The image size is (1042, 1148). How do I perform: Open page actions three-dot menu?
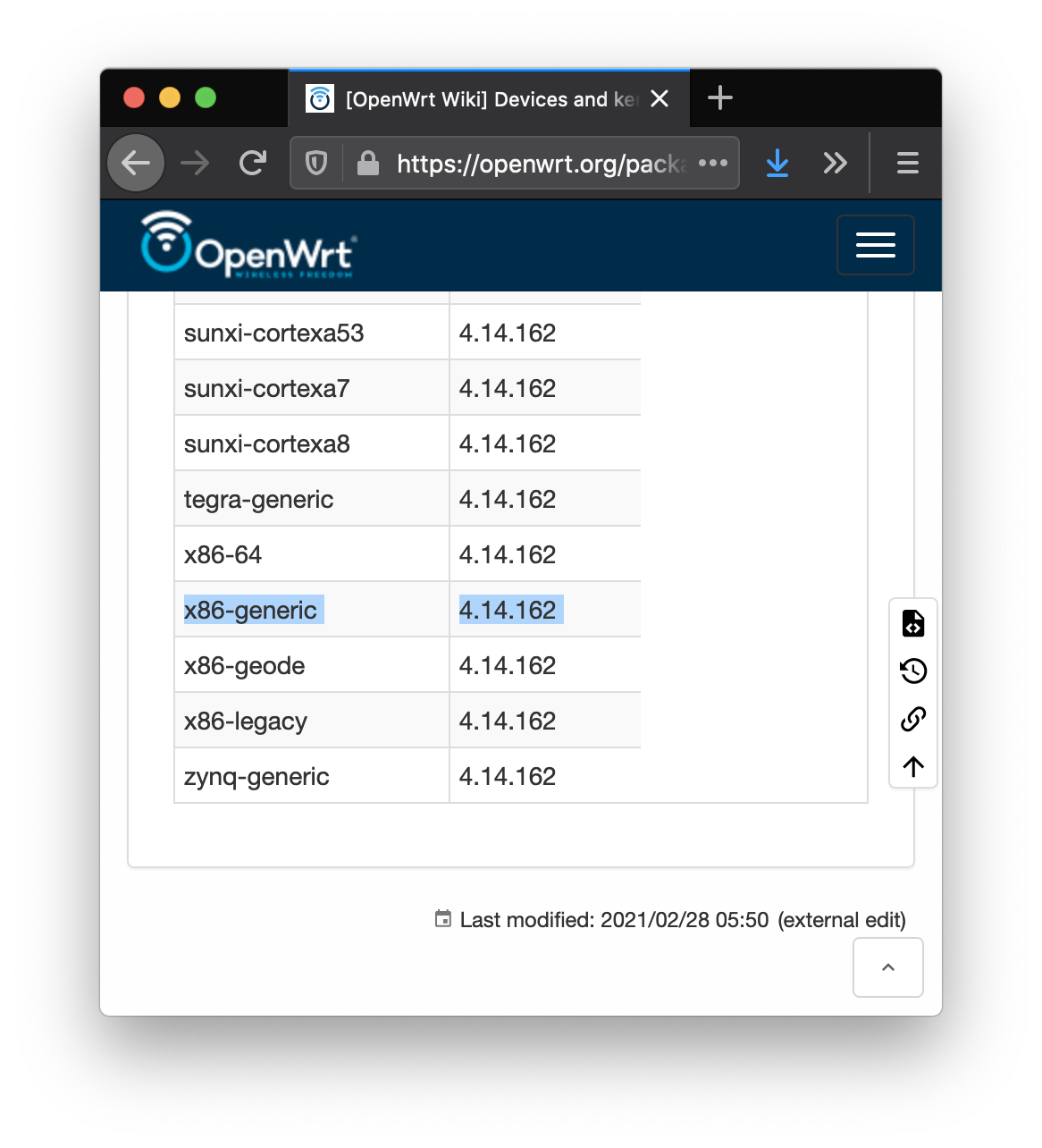click(713, 163)
